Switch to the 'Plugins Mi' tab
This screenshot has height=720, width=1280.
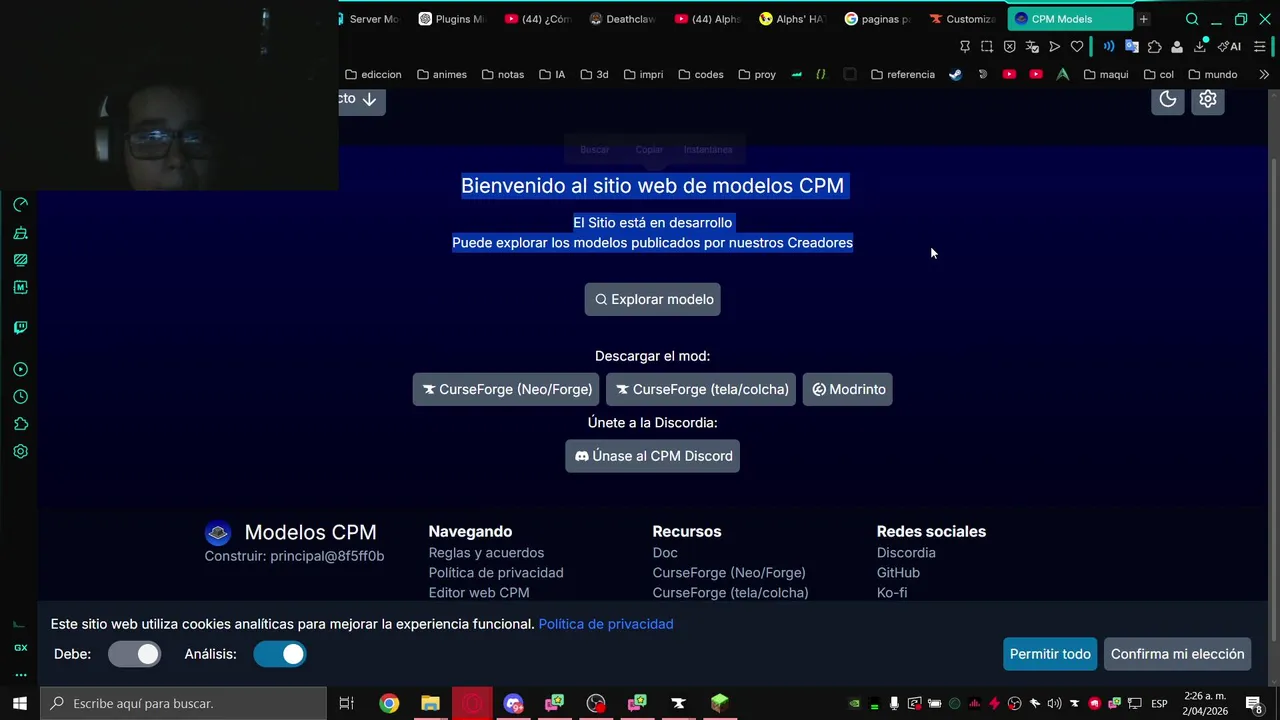click(x=451, y=19)
